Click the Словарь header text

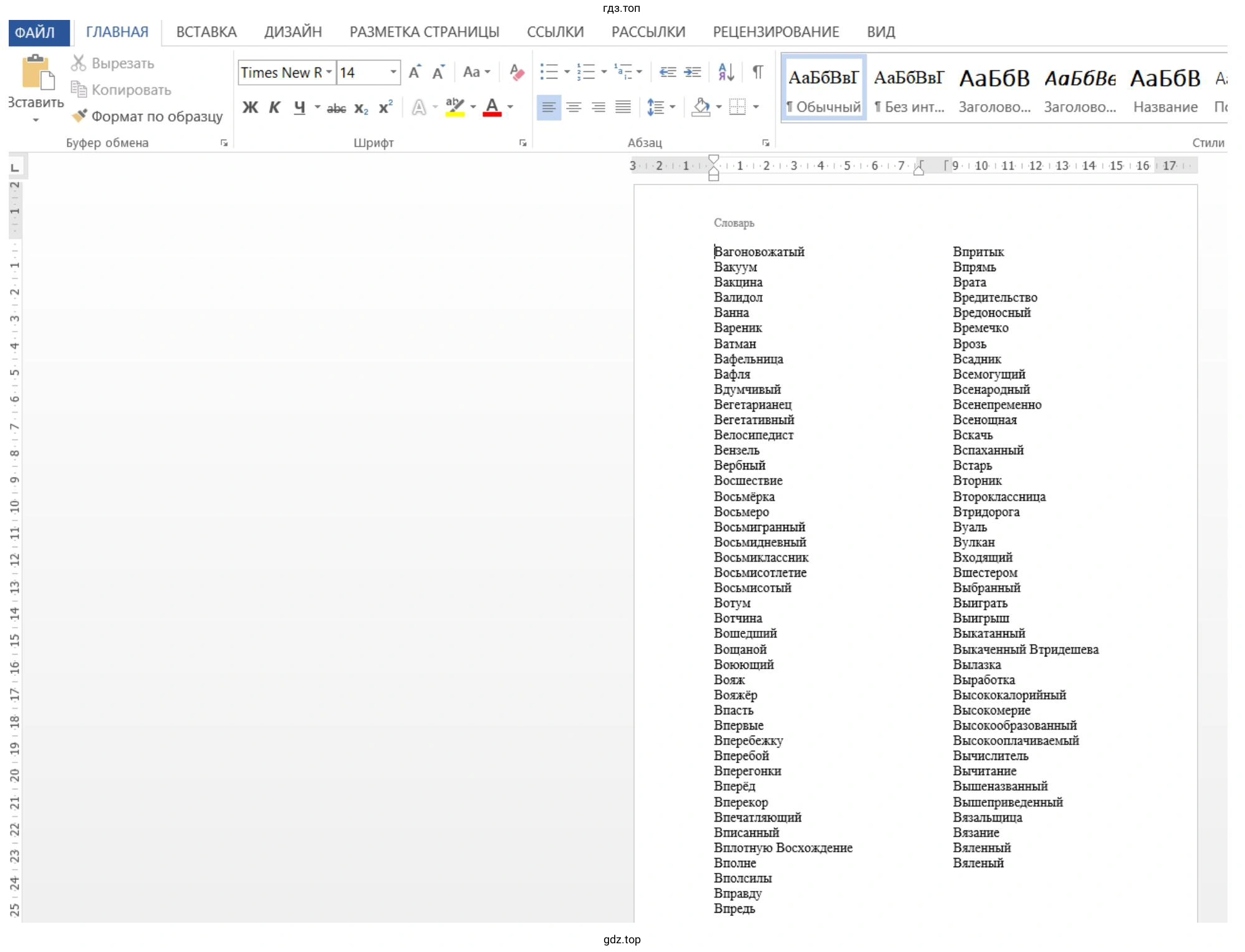[x=734, y=223]
